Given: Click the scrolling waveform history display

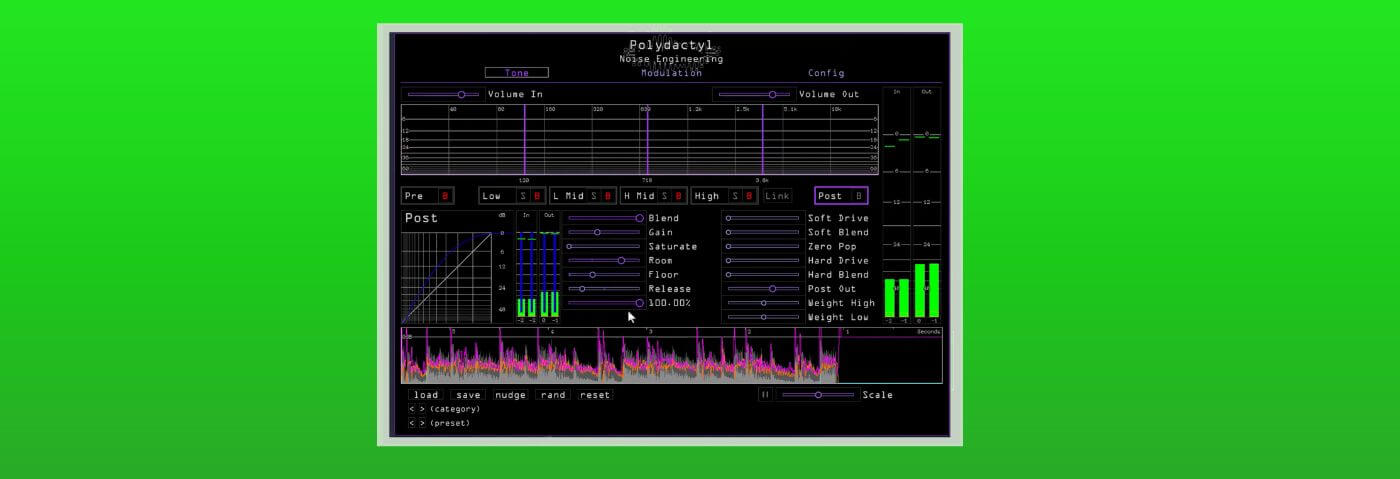Looking at the screenshot, I should tap(672, 355).
